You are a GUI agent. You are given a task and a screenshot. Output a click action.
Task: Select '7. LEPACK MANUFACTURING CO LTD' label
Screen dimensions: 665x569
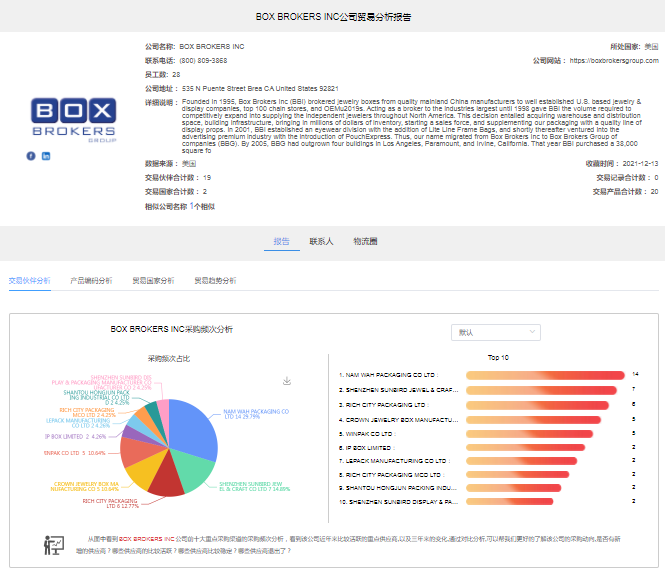(x=394, y=461)
